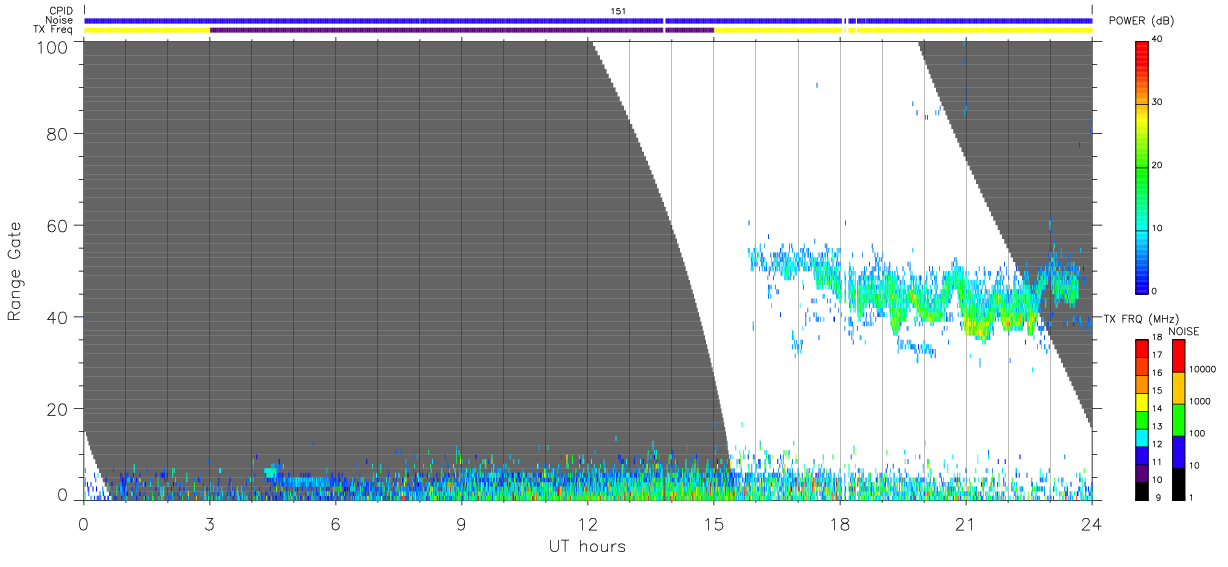The image size is (1228, 567).
Task: Click x-axis tick label '6'
Action: pos(335,525)
